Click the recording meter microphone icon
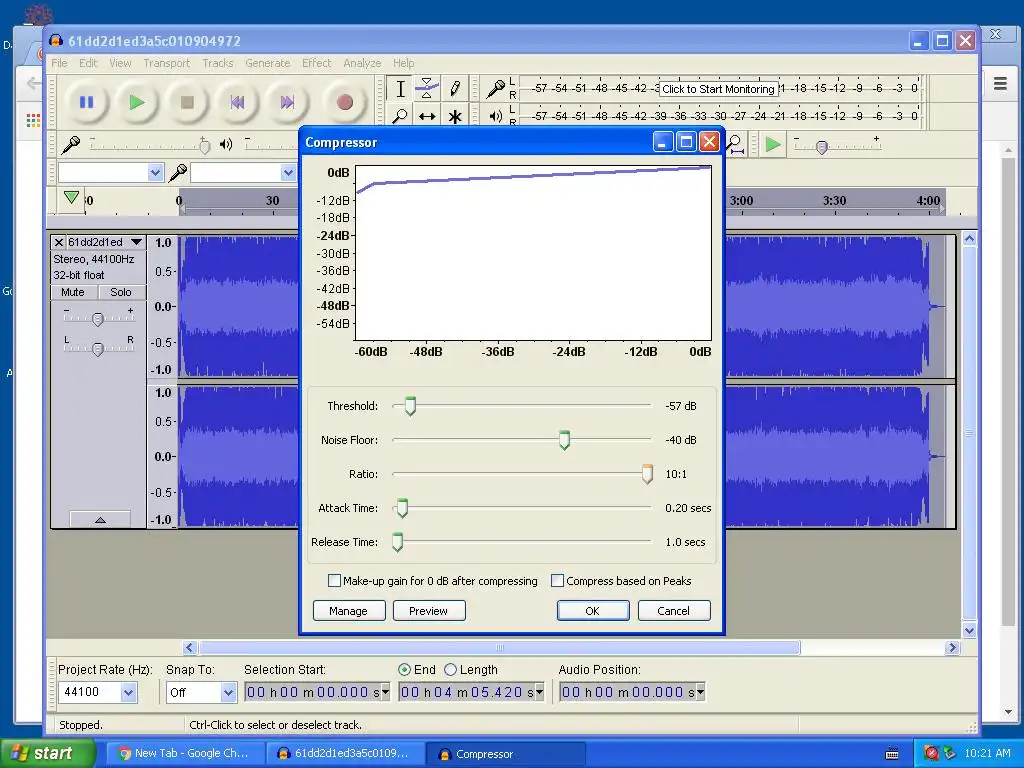 (x=496, y=88)
